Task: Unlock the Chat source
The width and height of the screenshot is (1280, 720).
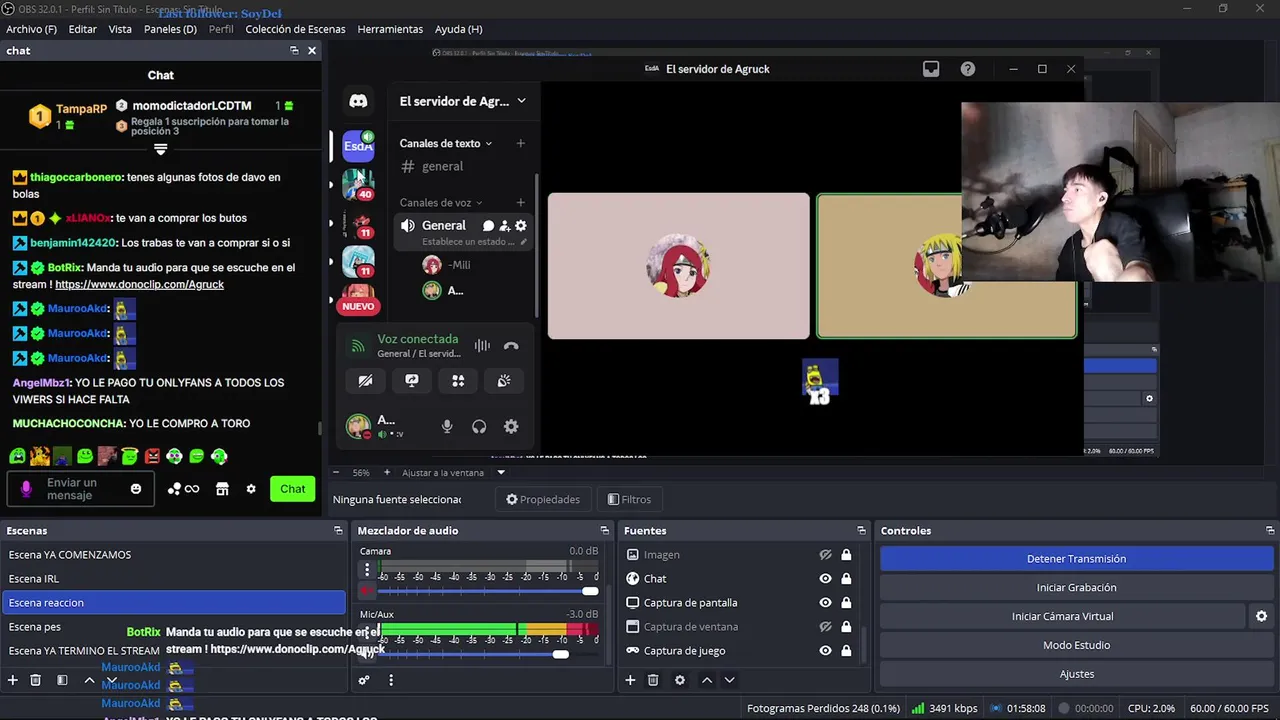Action: [x=846, y=579]
